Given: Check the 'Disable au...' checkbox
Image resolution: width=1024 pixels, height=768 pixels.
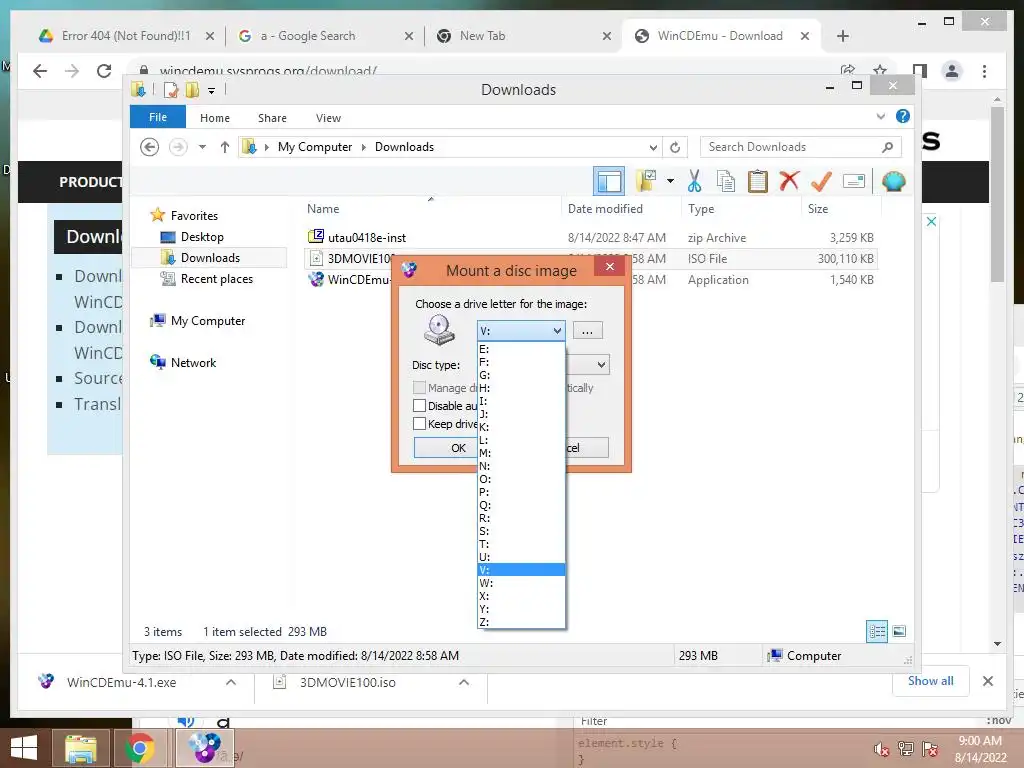Looking at the screenshot, I should click(419, 406).
